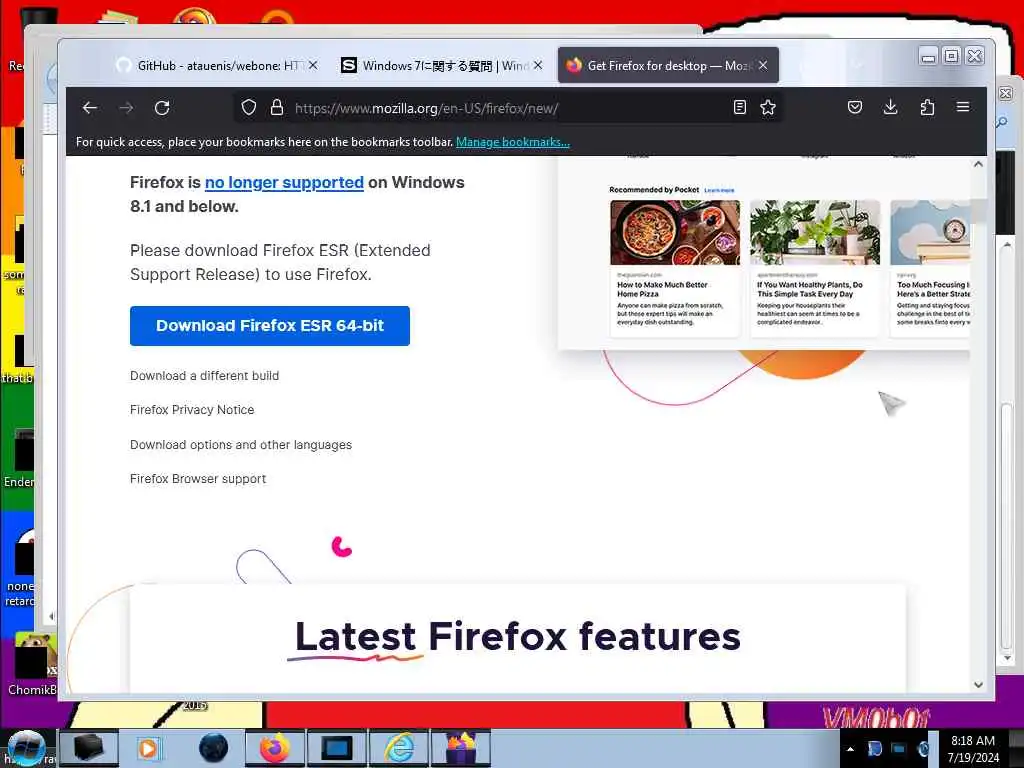Go back to the previous page

90,108
